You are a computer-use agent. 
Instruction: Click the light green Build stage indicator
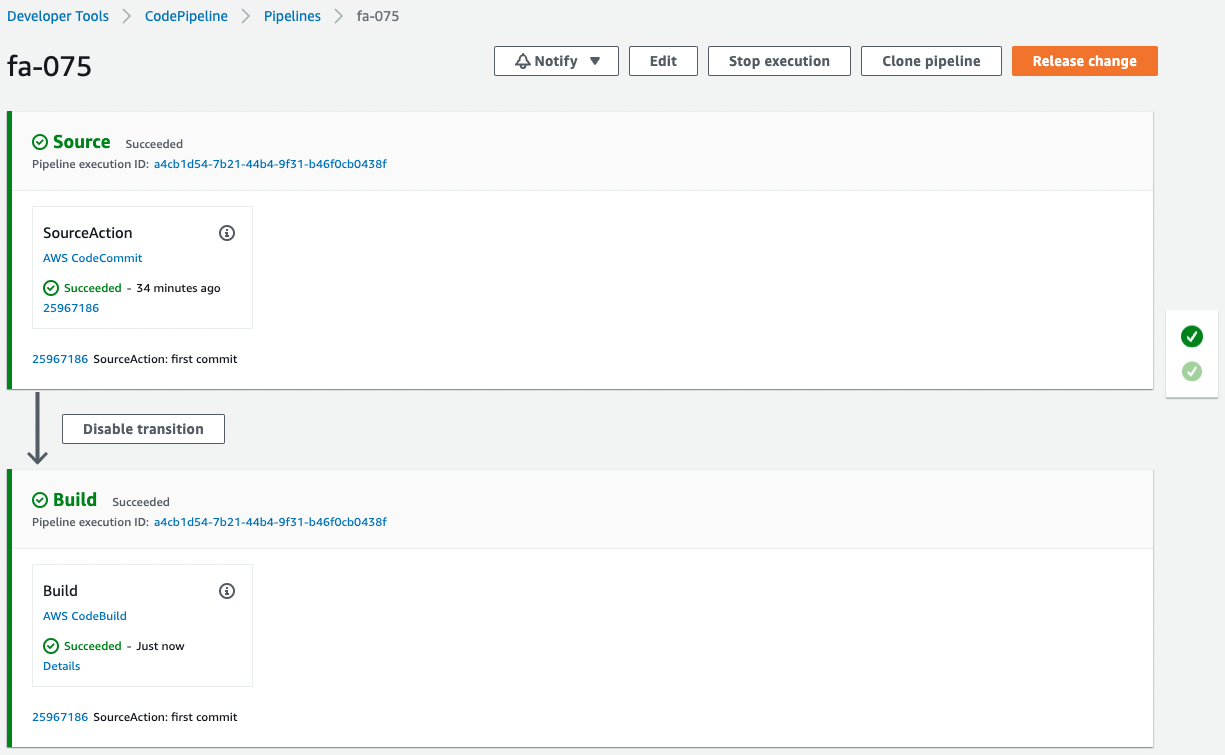point(1191,372)
